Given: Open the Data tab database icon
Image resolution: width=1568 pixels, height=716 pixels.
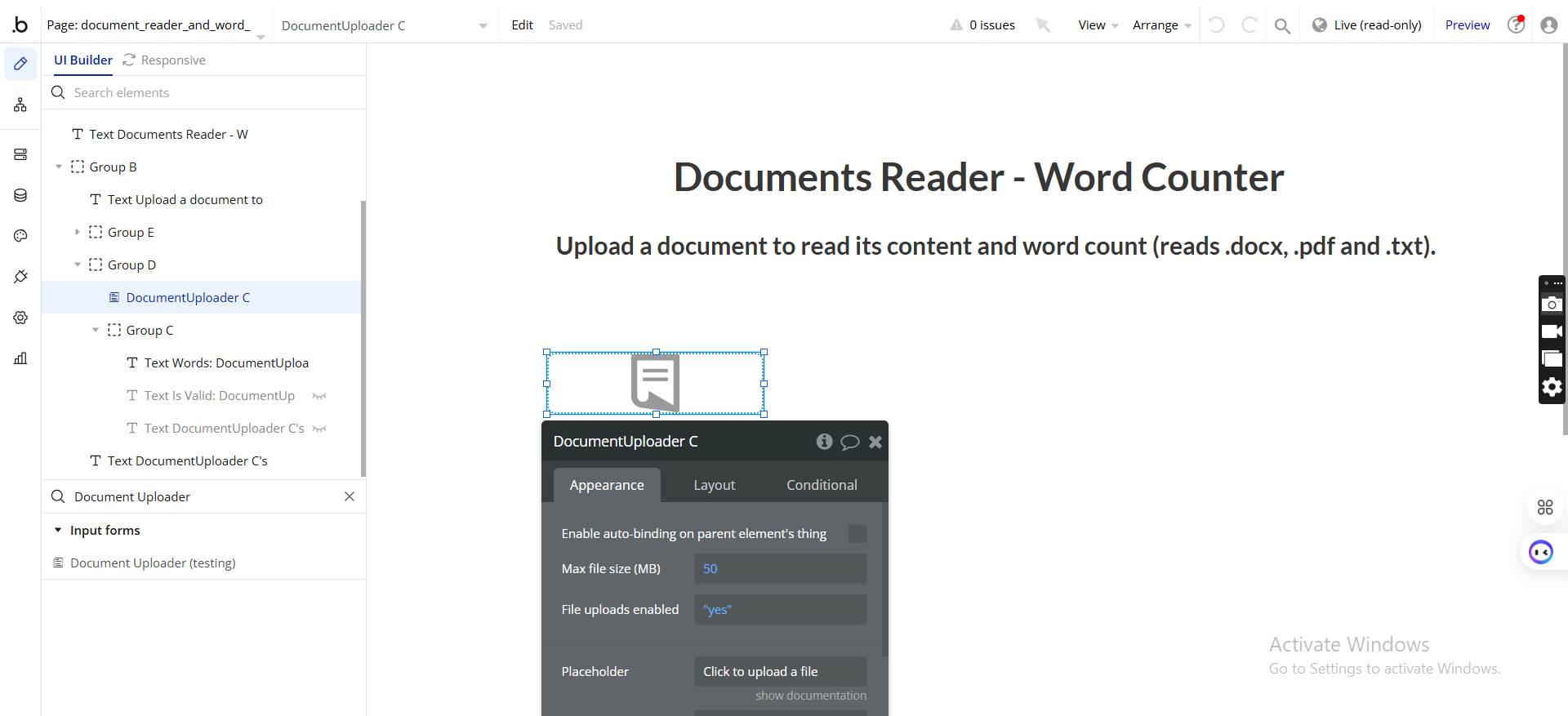Looking at the screenshot, I should 20,195.
